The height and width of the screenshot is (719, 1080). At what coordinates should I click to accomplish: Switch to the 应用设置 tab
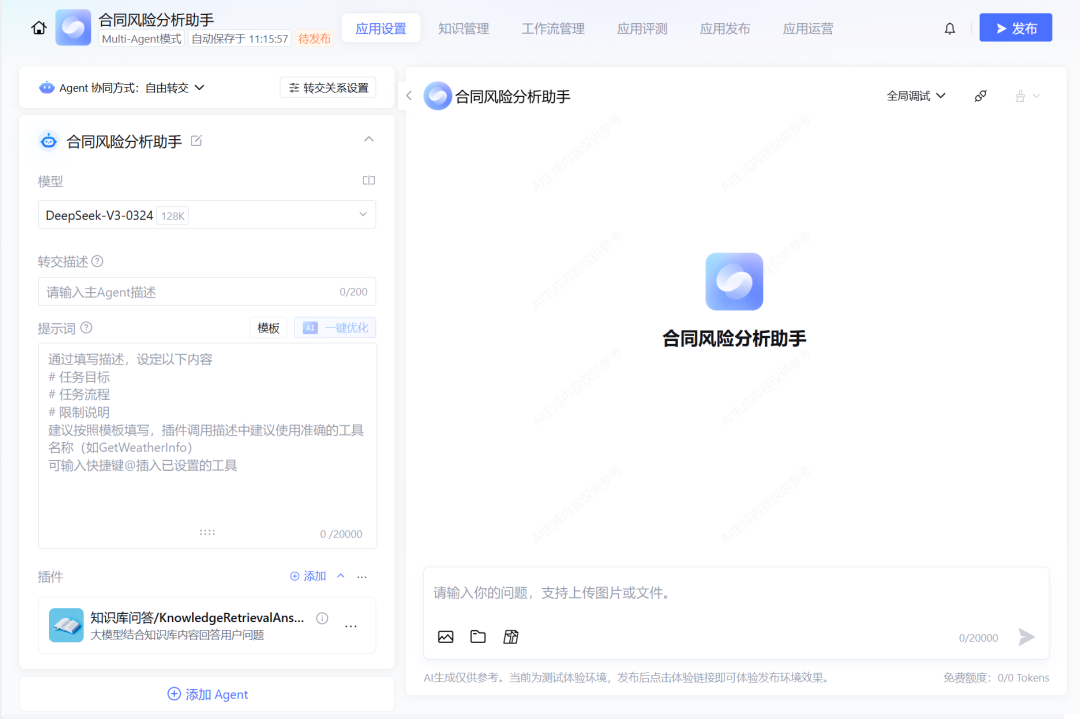click(x=381, y=28)
